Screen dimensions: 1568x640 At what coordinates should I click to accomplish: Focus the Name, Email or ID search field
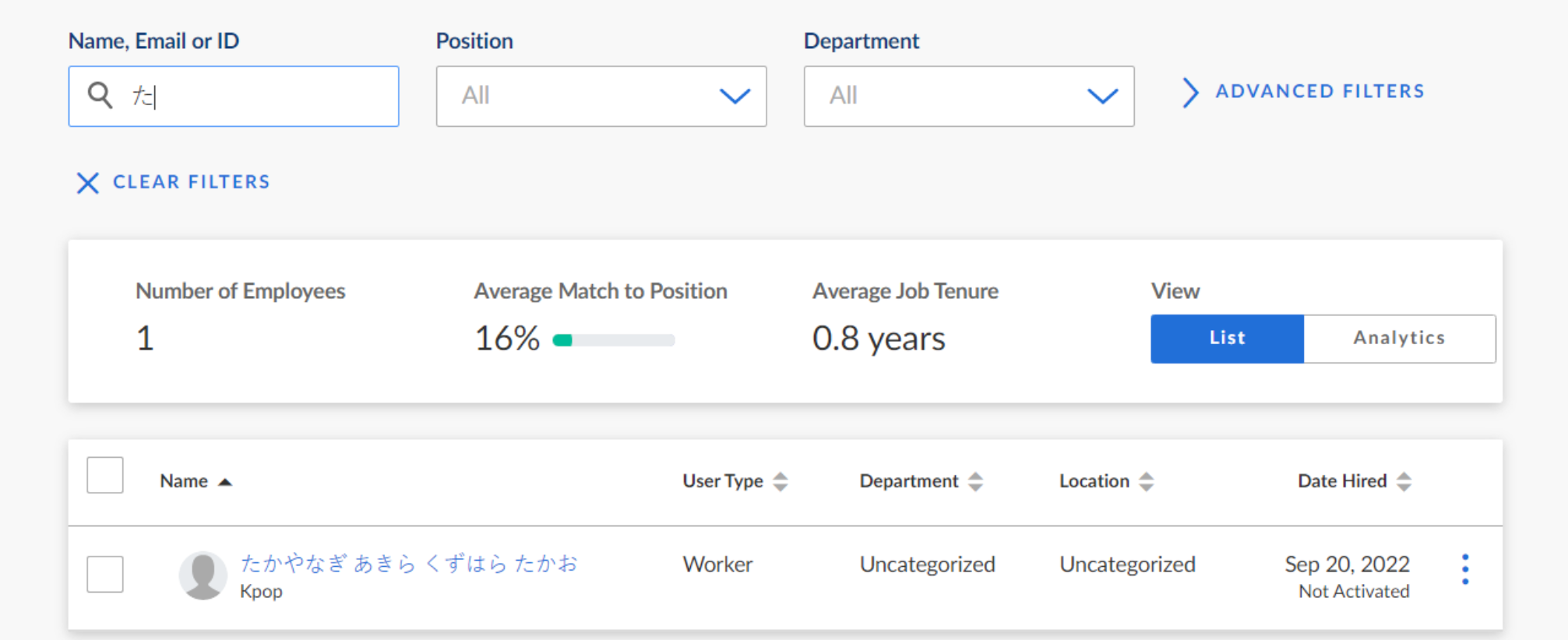257,97
